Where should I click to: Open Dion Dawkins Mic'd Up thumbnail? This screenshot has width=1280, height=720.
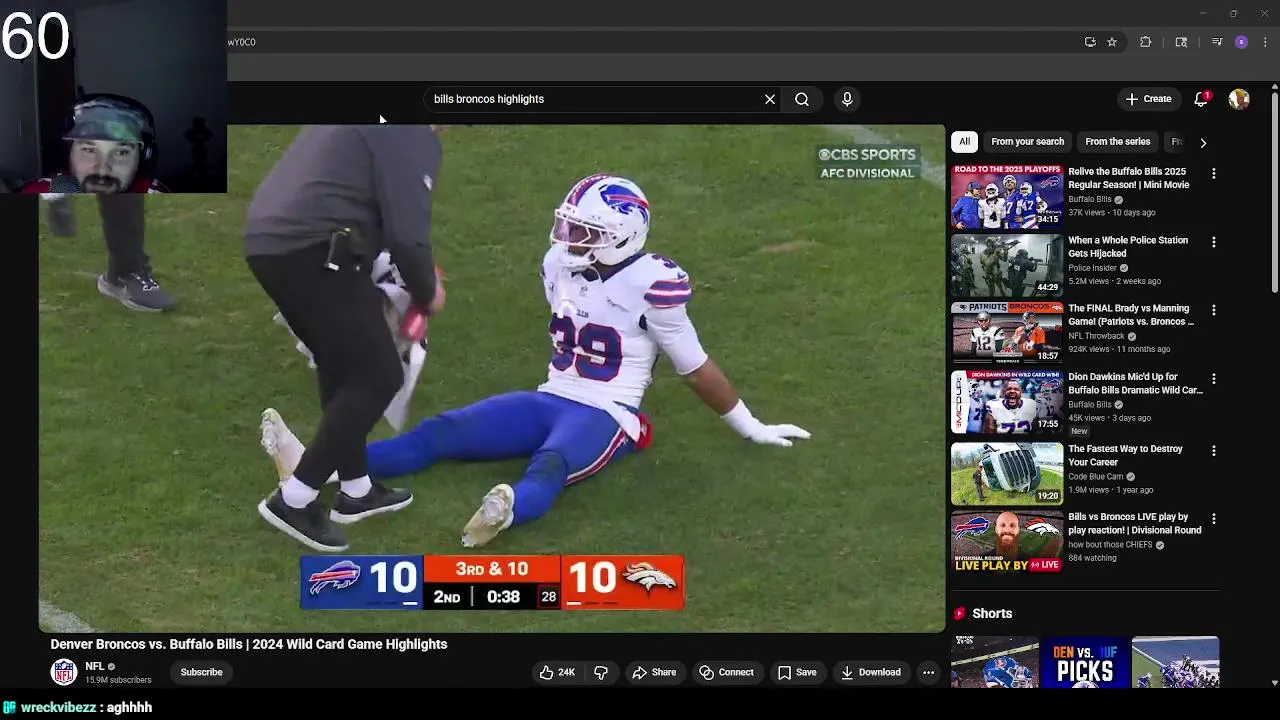[x=1007, y=402]
